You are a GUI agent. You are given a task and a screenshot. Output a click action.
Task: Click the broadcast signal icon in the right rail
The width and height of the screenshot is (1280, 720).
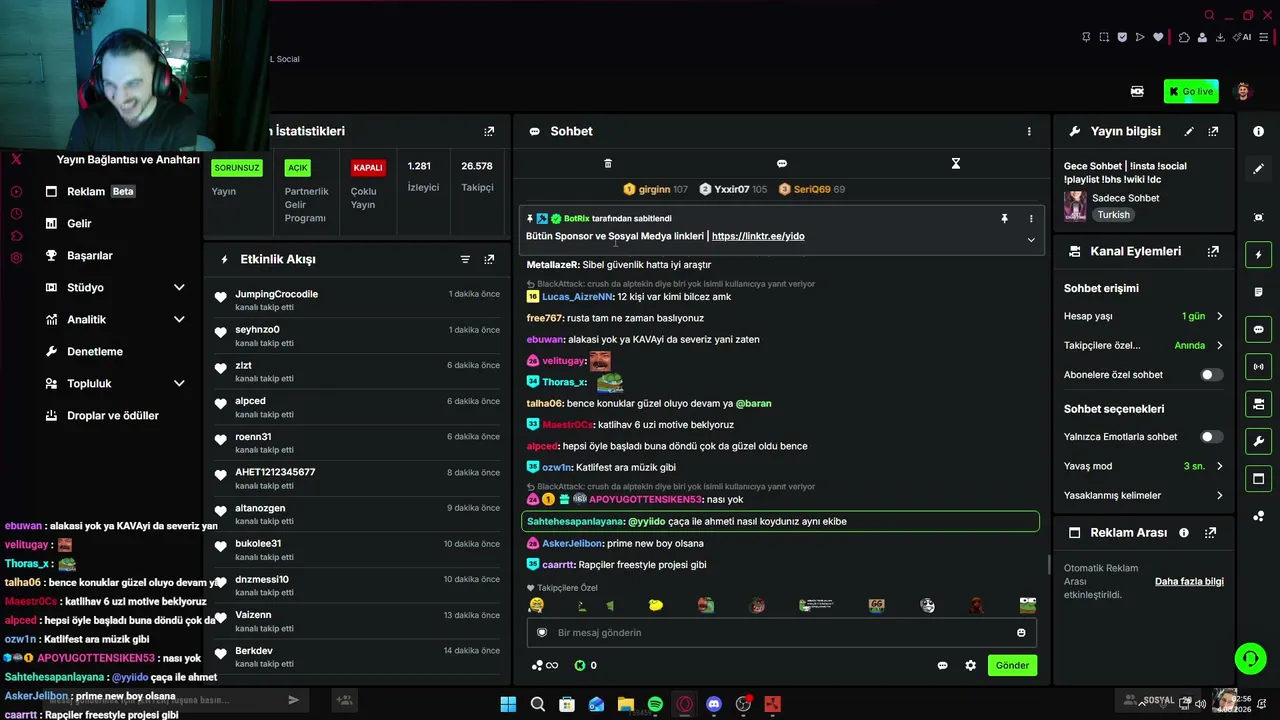[1259, 367]
